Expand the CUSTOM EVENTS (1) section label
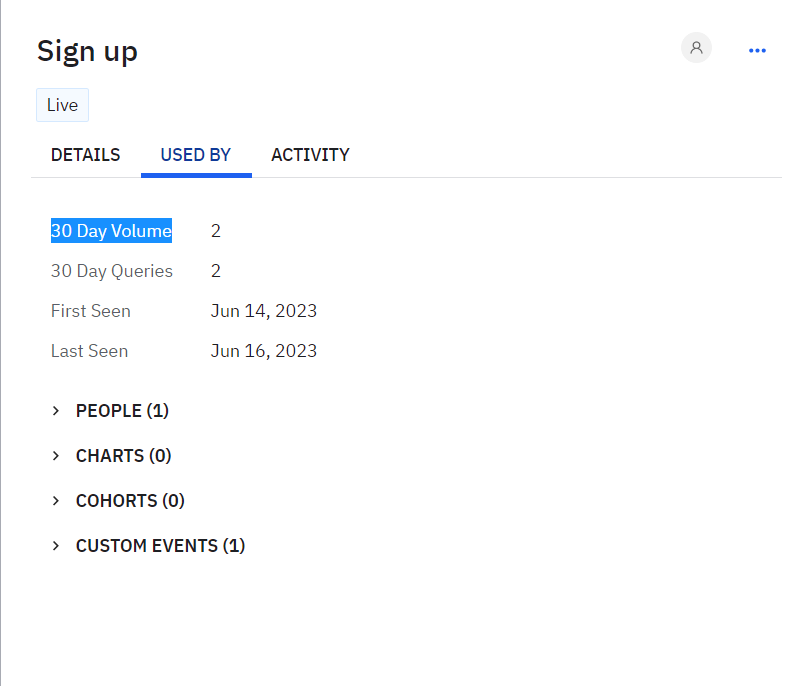The image size is (807, 686). (x=160, y=545)
